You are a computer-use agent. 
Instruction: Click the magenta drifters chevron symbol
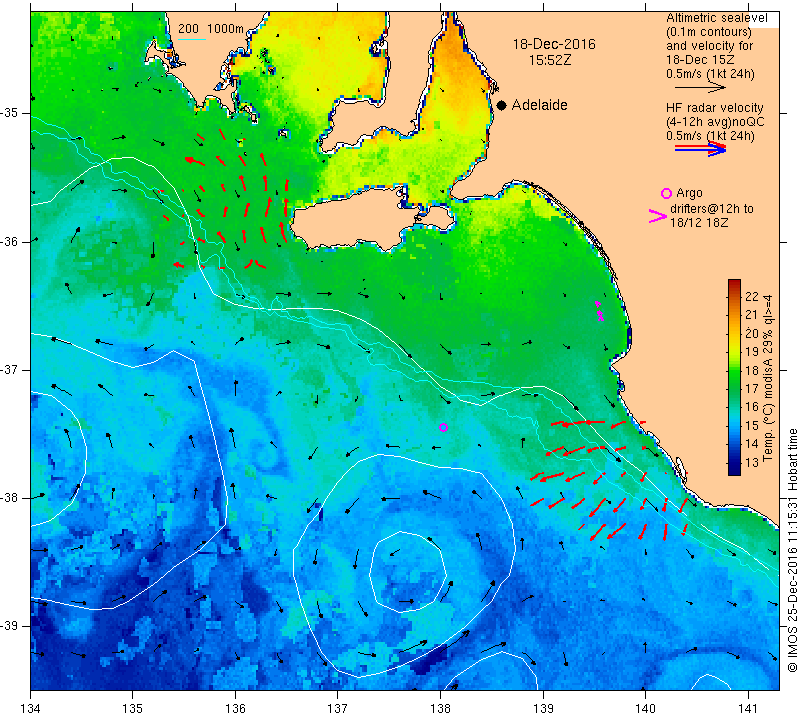tap(658, 216)
